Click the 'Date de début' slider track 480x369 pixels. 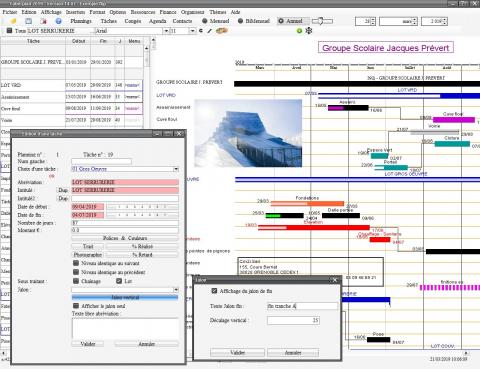tap(142, 207)
